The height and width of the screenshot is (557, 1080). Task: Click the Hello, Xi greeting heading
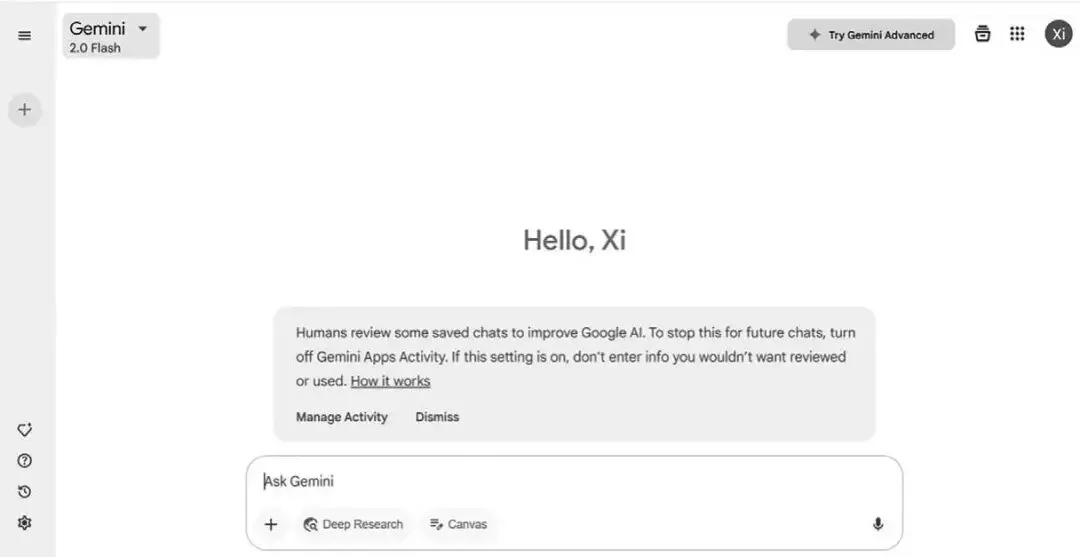tap(574, 240)
